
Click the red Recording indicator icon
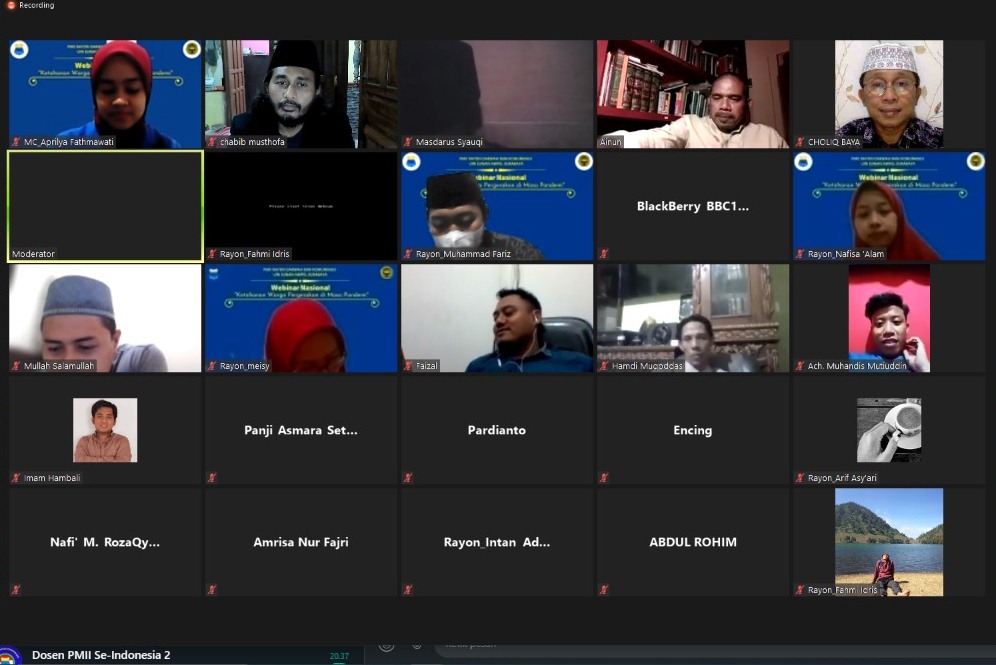(12, 6)
